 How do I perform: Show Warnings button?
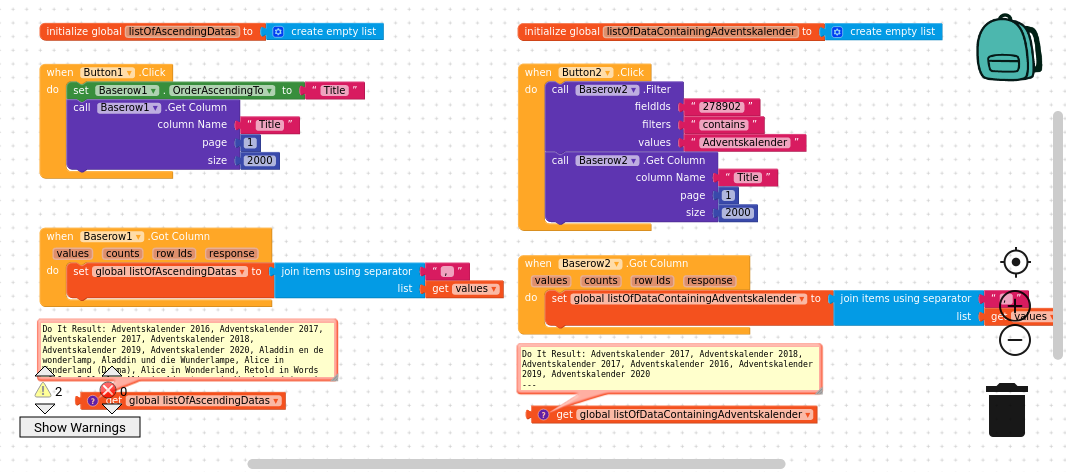point(80,427)
